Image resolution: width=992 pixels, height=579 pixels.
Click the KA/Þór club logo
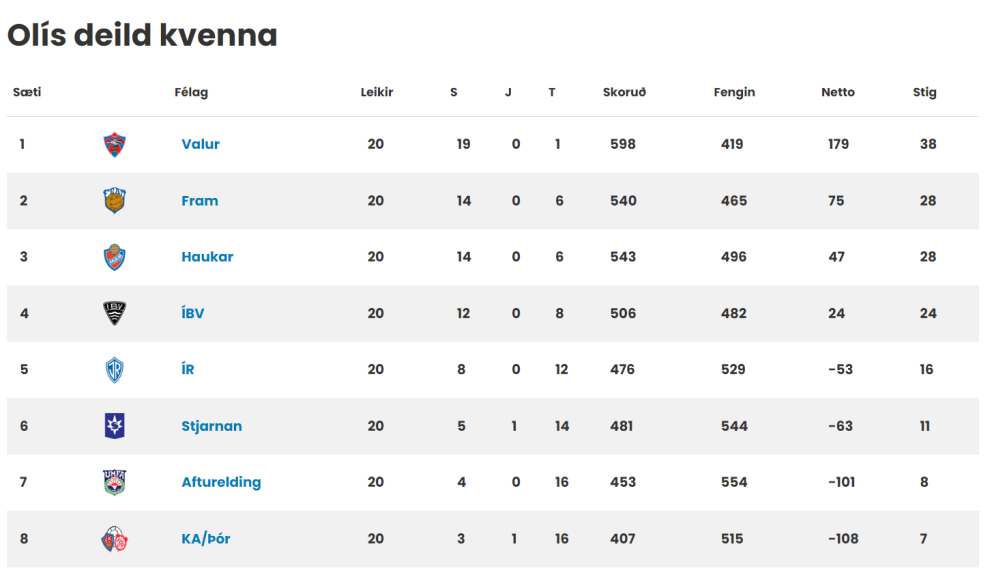pos(115,539)
